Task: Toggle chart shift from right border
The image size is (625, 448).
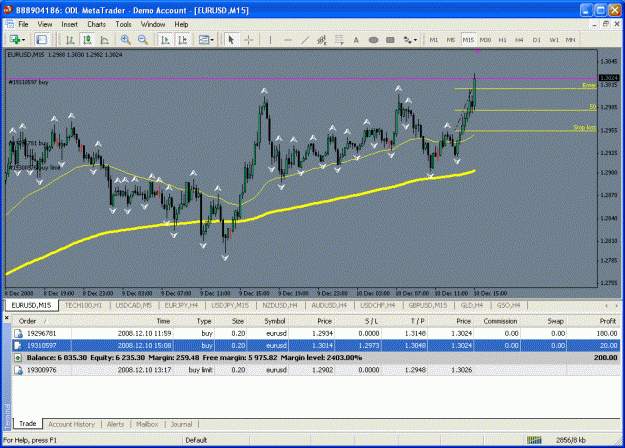Action: (x=182, y=40)
